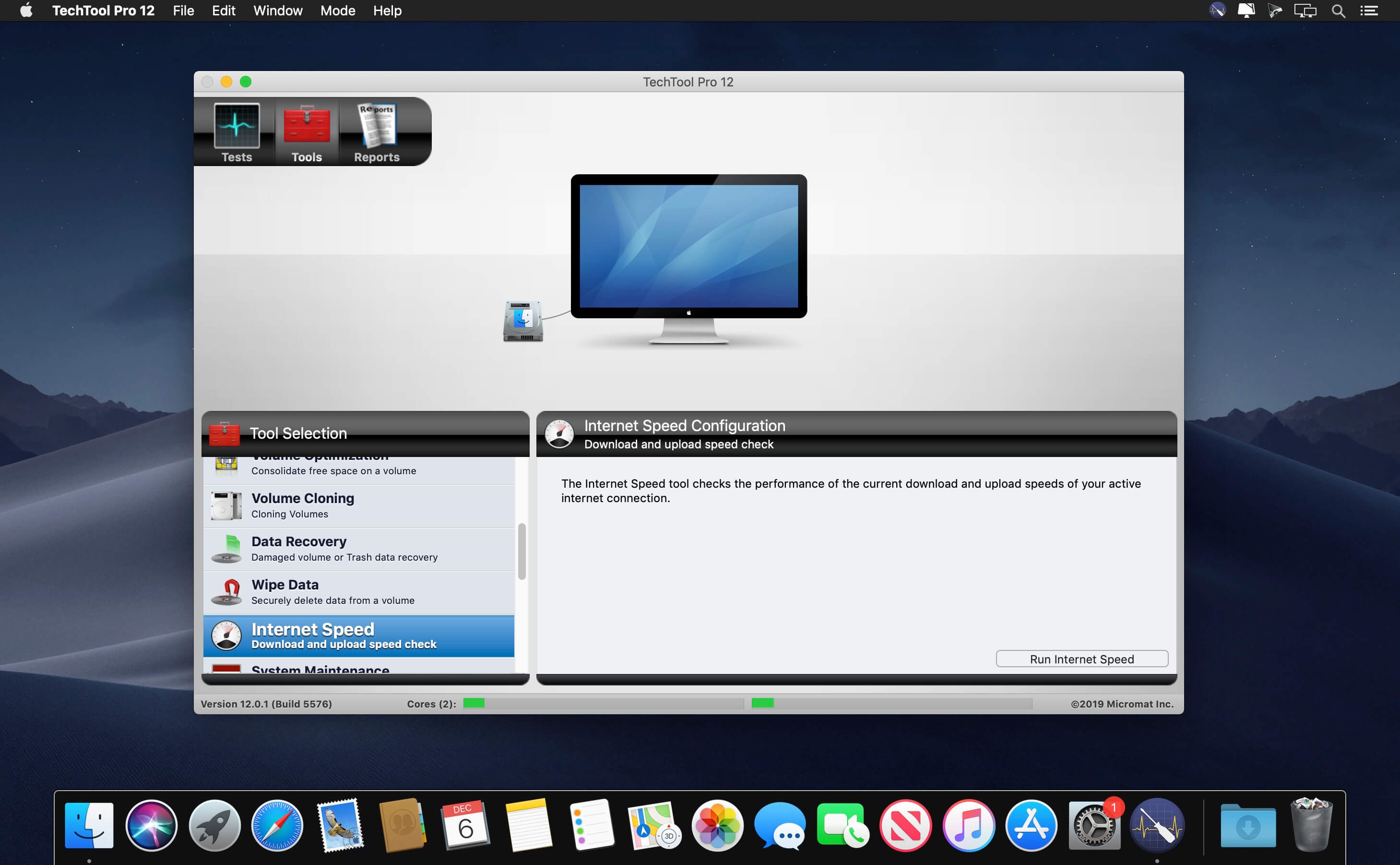Open Reminders from the Dock

coord(592,825)
